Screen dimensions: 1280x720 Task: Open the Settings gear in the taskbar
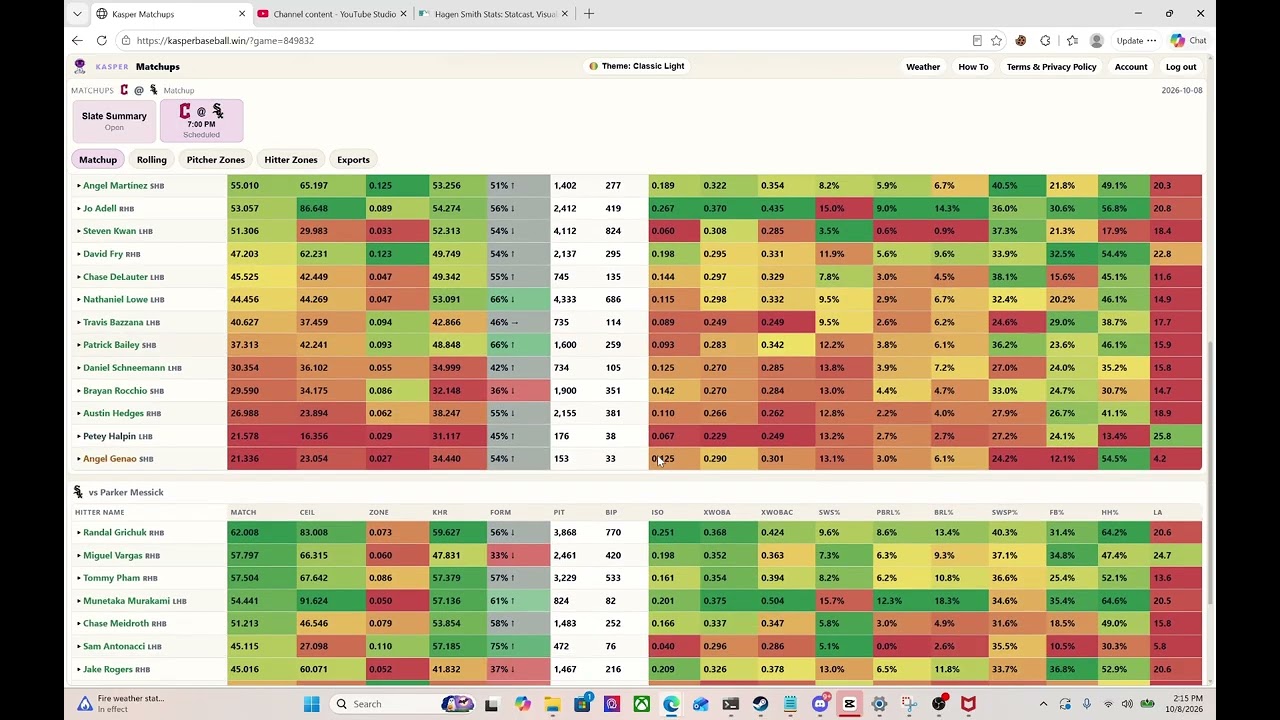(879, 704)
